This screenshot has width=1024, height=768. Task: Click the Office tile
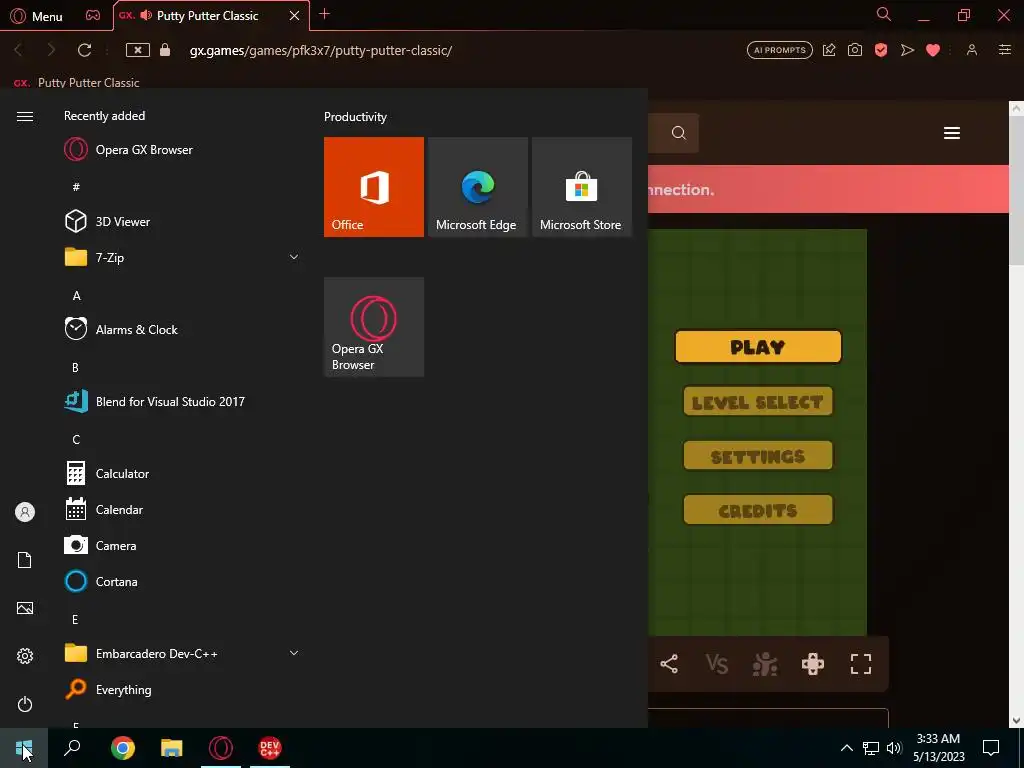click(x=374, y=187)
